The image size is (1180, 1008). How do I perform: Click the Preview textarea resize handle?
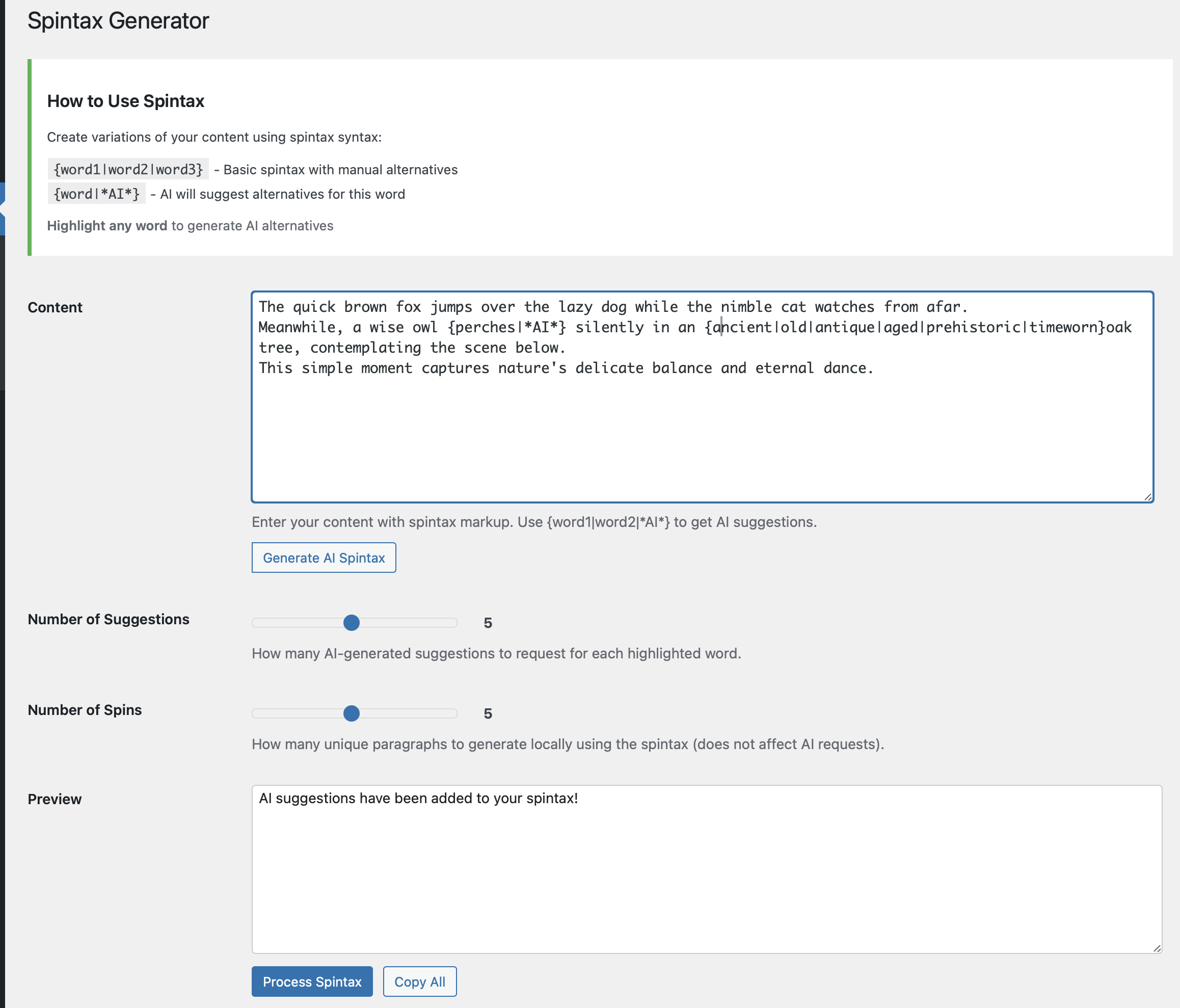pos(1156,948)
